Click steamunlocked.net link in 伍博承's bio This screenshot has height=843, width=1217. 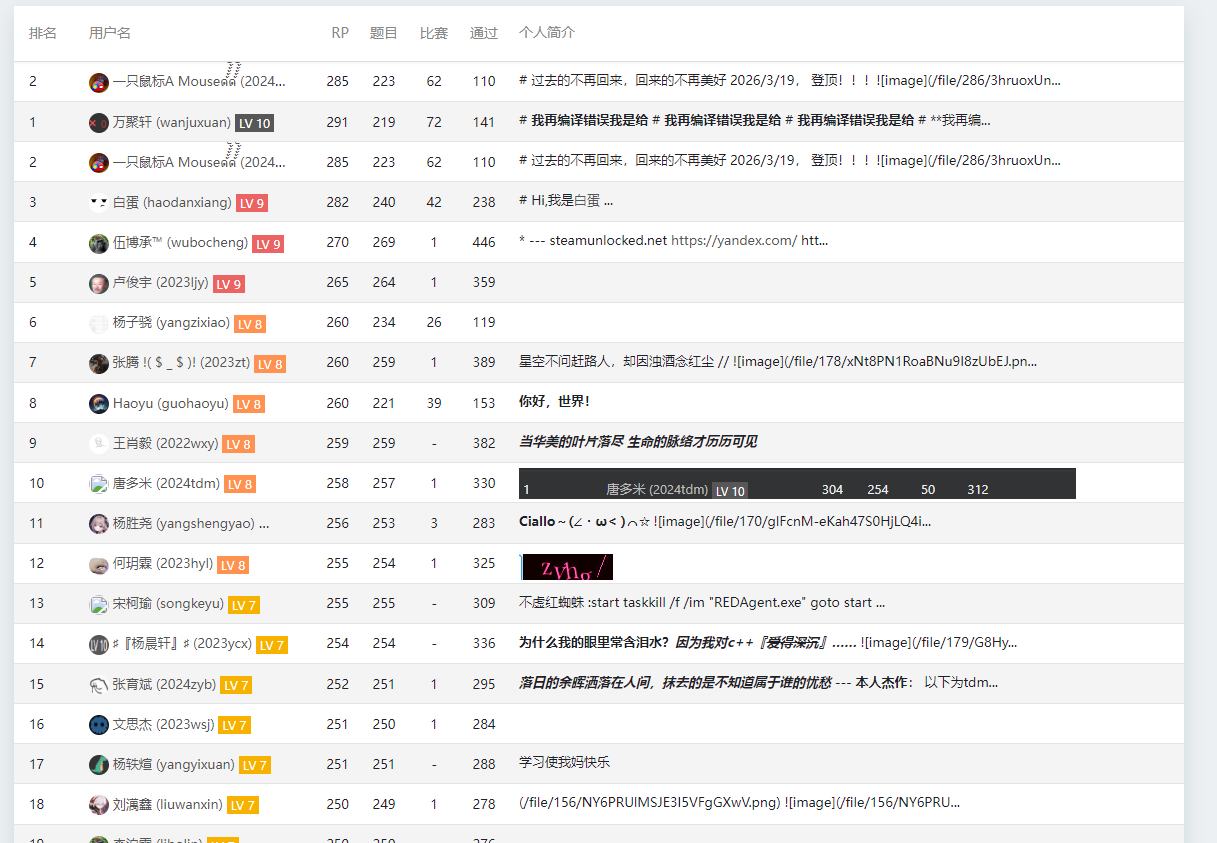click(607, 241)
